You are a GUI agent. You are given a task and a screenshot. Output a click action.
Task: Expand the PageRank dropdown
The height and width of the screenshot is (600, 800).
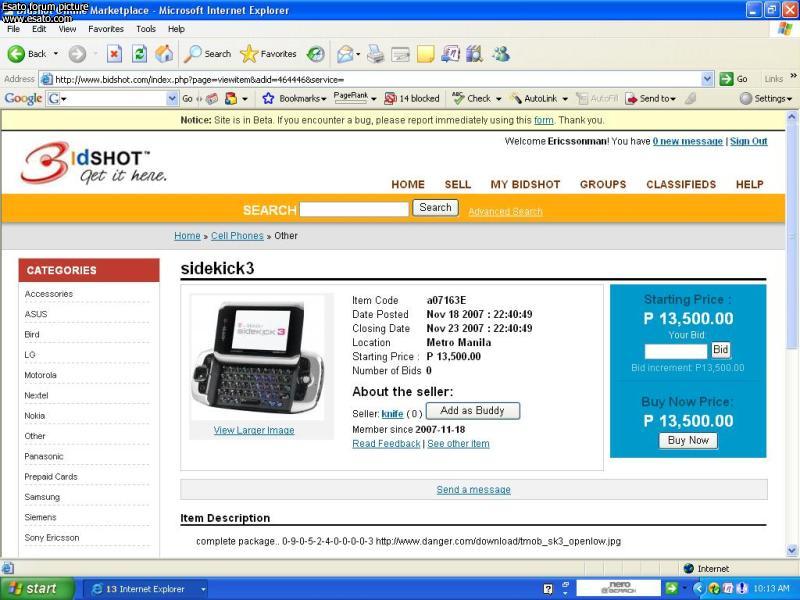pos(373,99)
